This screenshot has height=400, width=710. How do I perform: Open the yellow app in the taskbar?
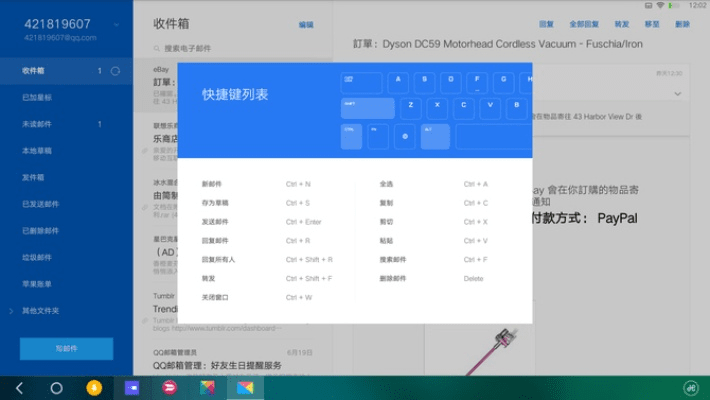tap(94, 388)
